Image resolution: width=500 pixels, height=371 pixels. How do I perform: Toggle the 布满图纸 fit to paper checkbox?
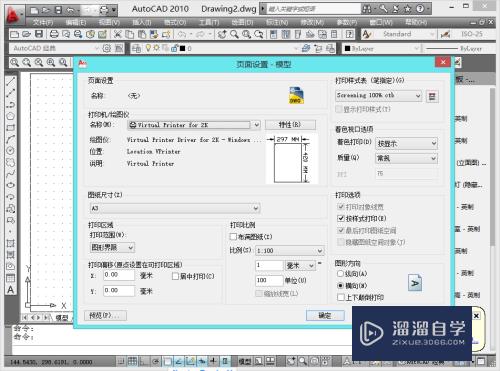pos(233,237)
